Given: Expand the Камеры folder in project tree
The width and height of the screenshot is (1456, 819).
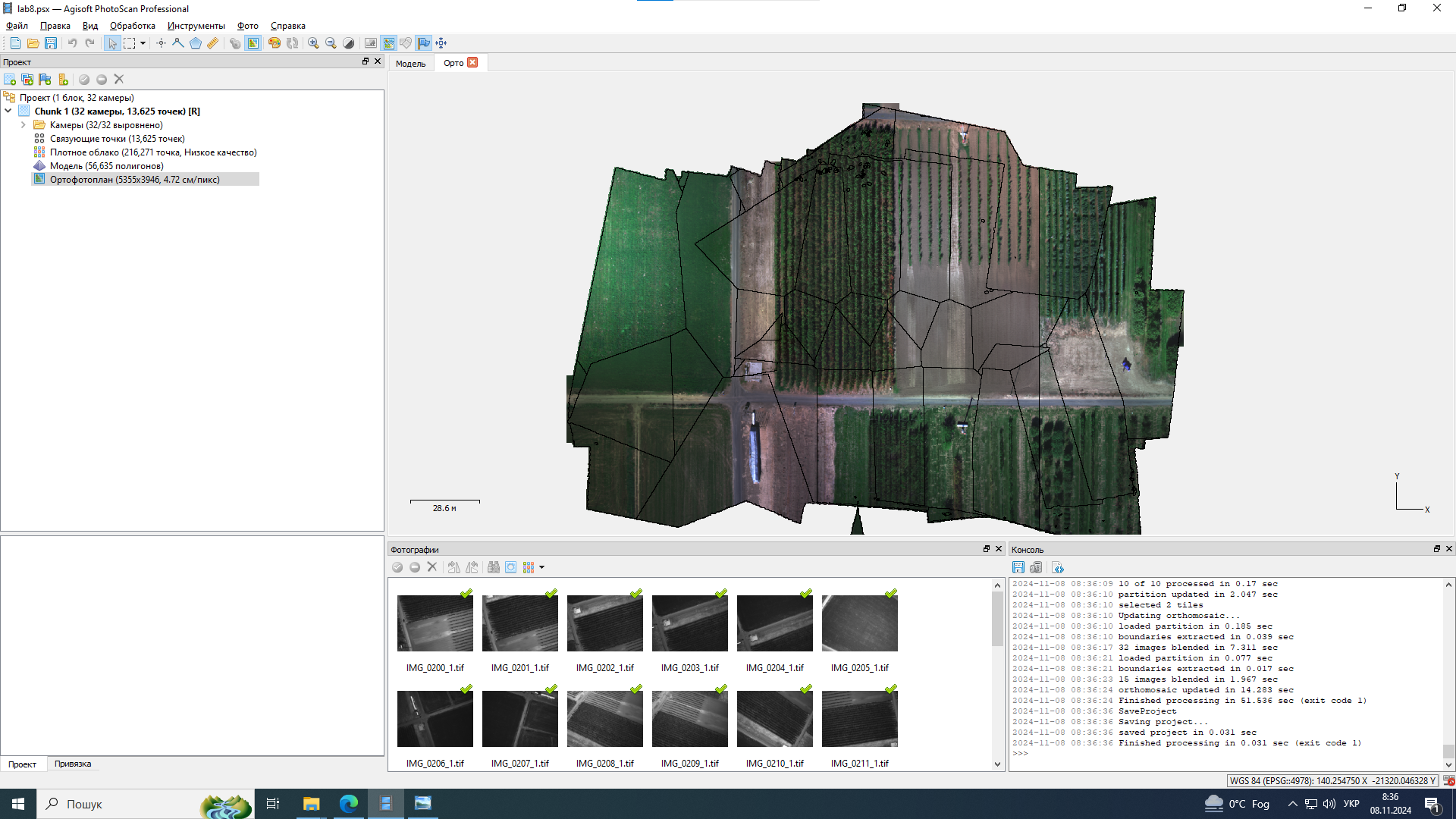Looking at the screenshot, I should (24, 125).
